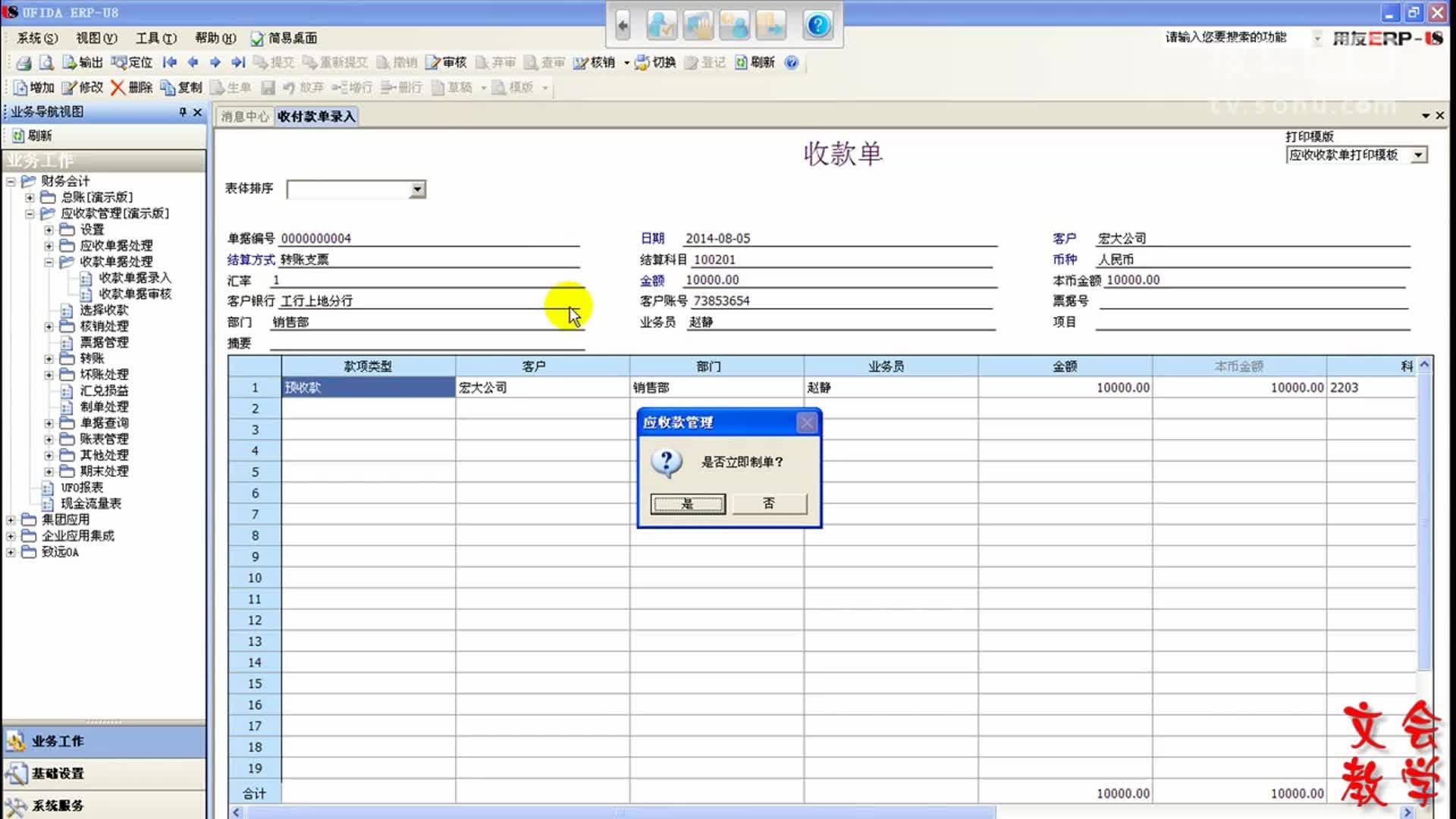Expand the 核销处理 tree node

click(x=49, y=327)
